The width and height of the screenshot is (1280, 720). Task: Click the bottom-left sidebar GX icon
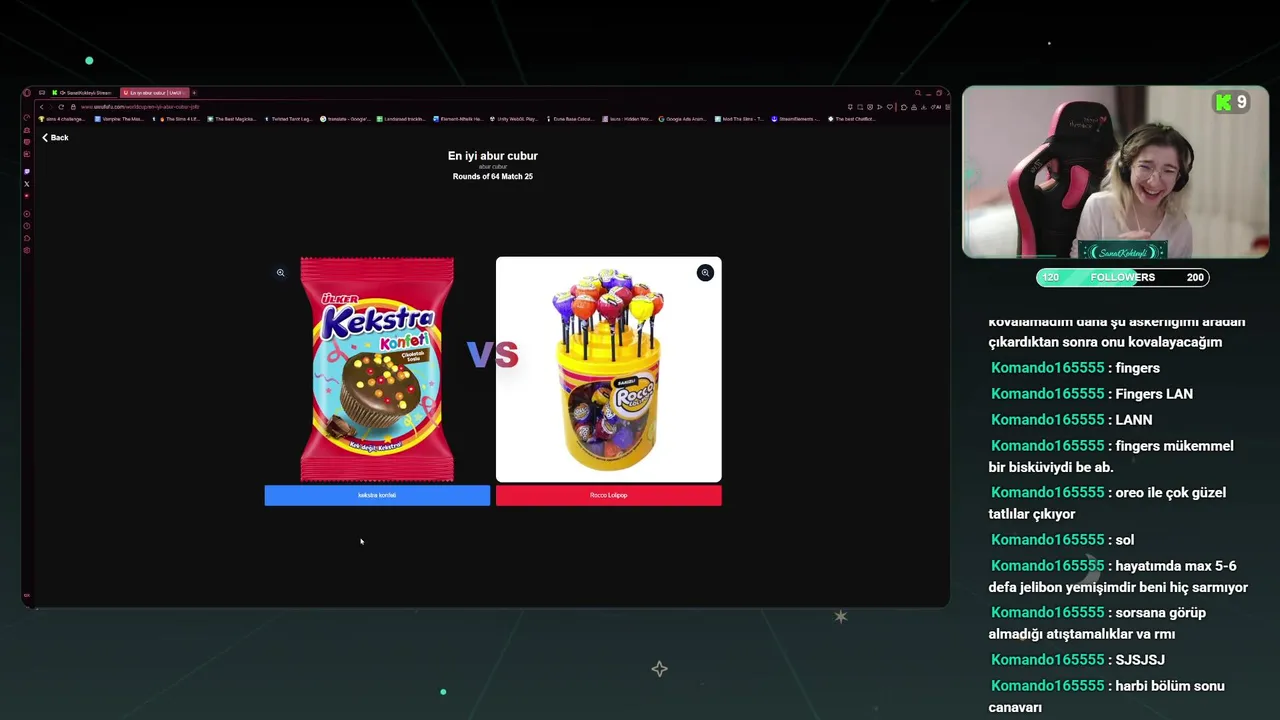tap(27, 595)
